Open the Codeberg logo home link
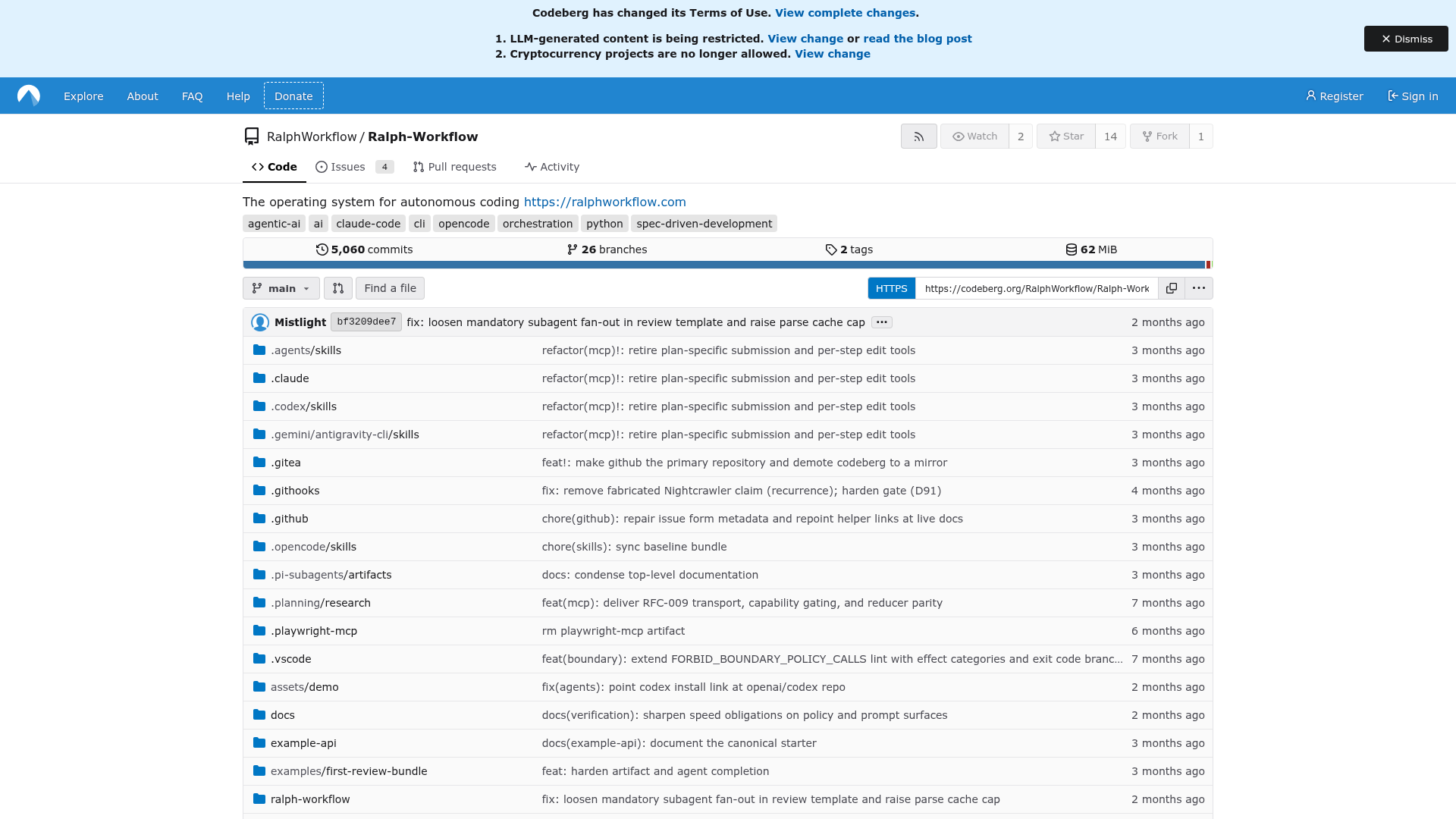This screenshot has width=1456, height=819. click(x=29, y=96)
